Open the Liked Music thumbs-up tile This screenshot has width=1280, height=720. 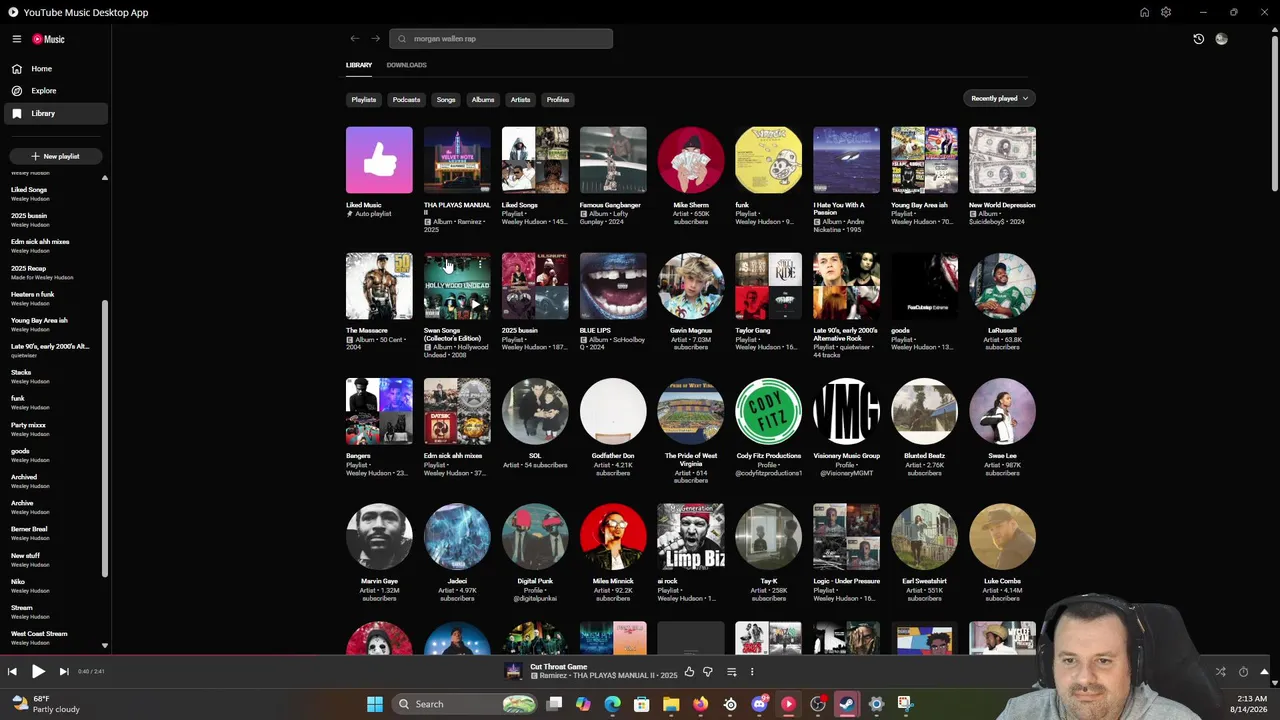(x=379, y=160)
